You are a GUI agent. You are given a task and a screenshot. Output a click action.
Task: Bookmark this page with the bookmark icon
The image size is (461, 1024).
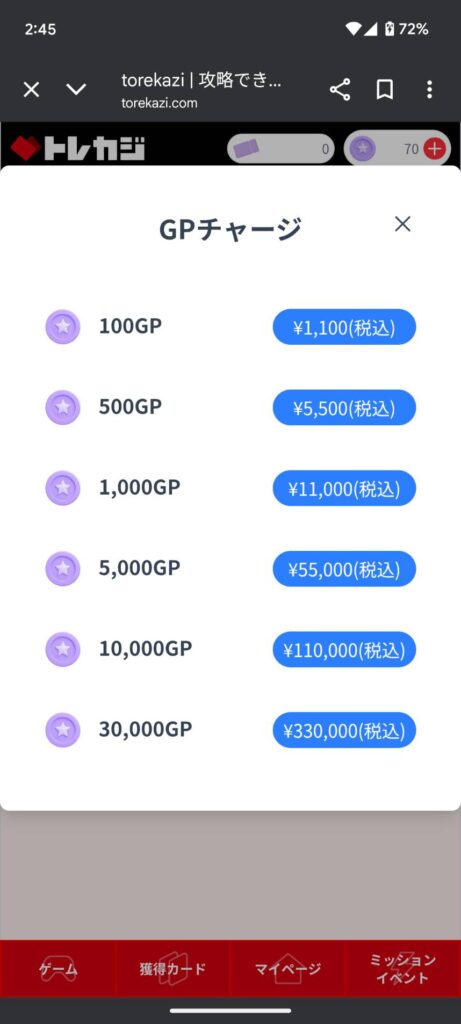click(385, 89)
